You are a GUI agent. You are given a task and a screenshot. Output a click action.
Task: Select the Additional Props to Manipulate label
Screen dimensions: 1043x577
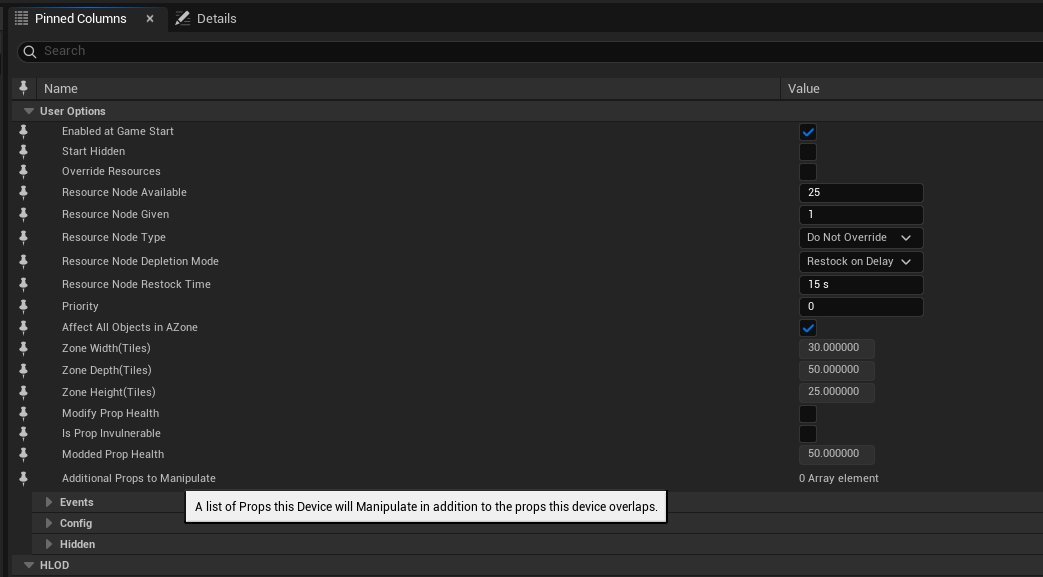pyautogui.click(x=138, y=478)
